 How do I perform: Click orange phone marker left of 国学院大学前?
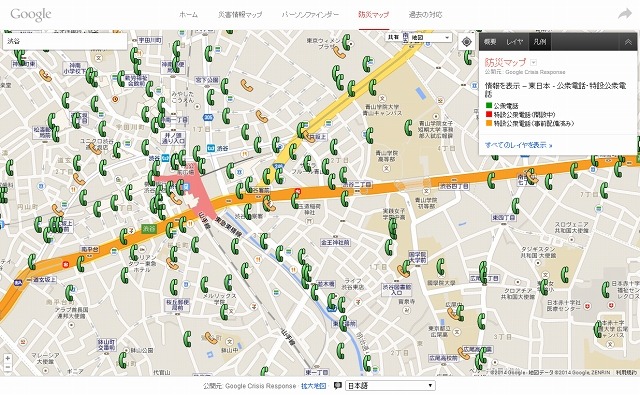coord(402,271)
